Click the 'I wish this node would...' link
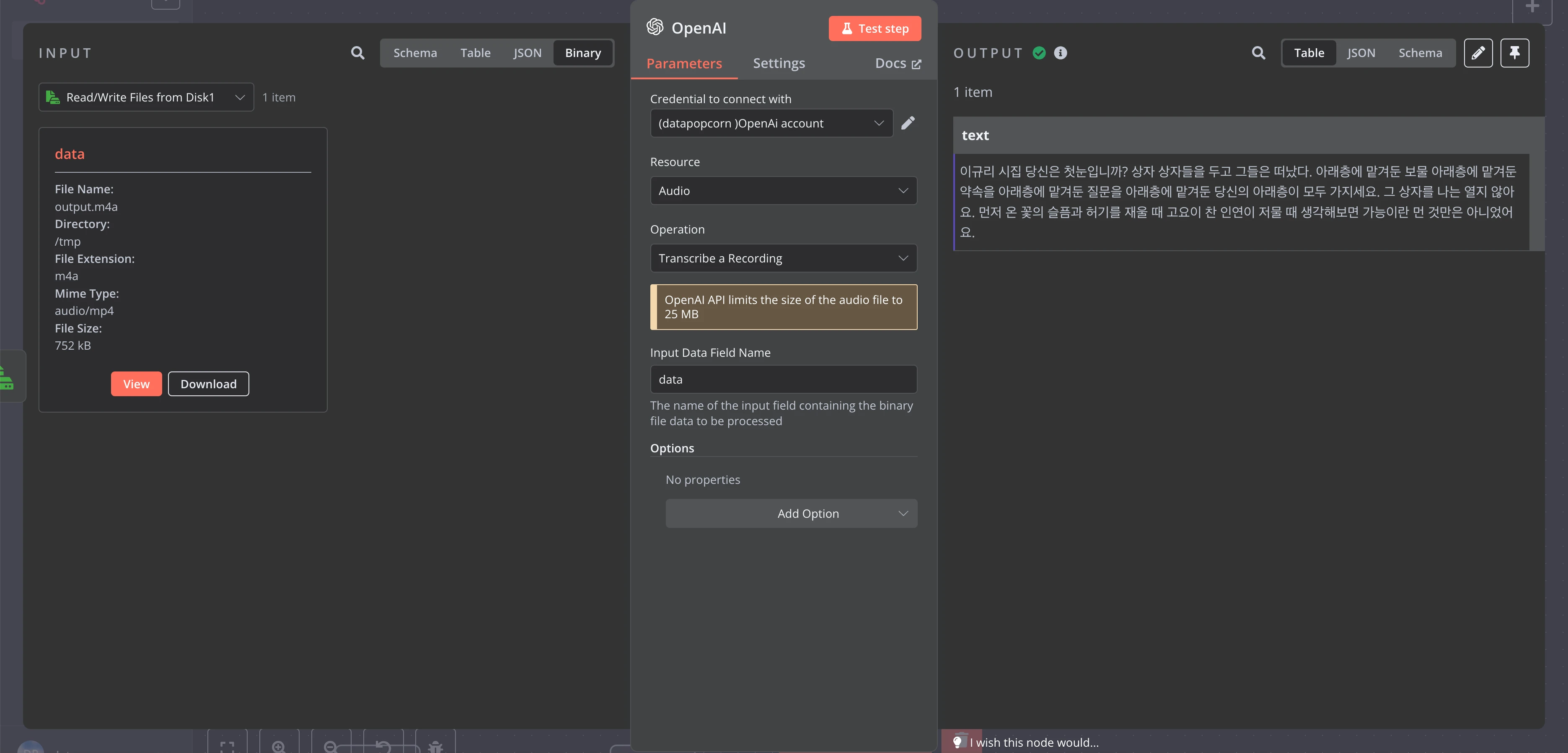Viewport: 1568px width, 753px height. tap(1034, 742)
